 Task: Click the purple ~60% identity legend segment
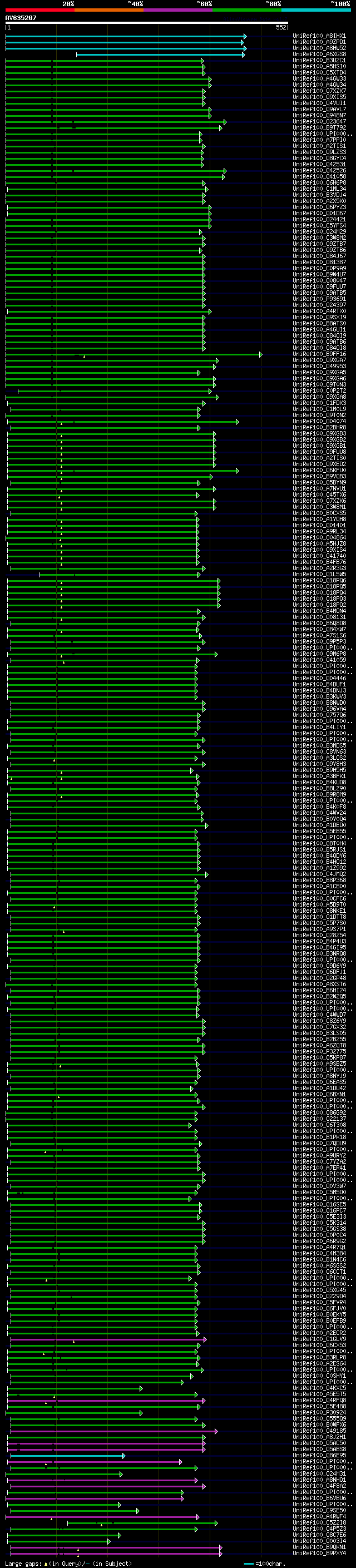pyautogui.click(x=179, y=10)
